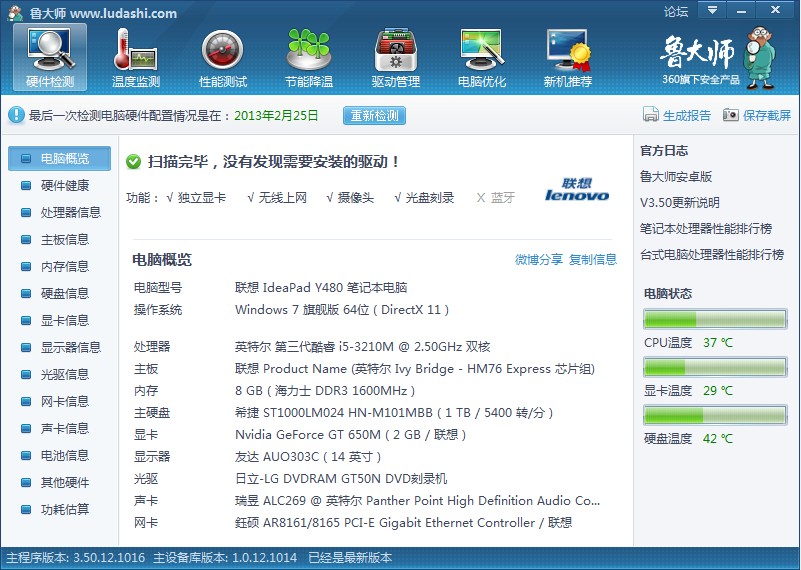Click the 重新检测 button
This screenshot has height=570, width=801.
[x=374, y=115]
